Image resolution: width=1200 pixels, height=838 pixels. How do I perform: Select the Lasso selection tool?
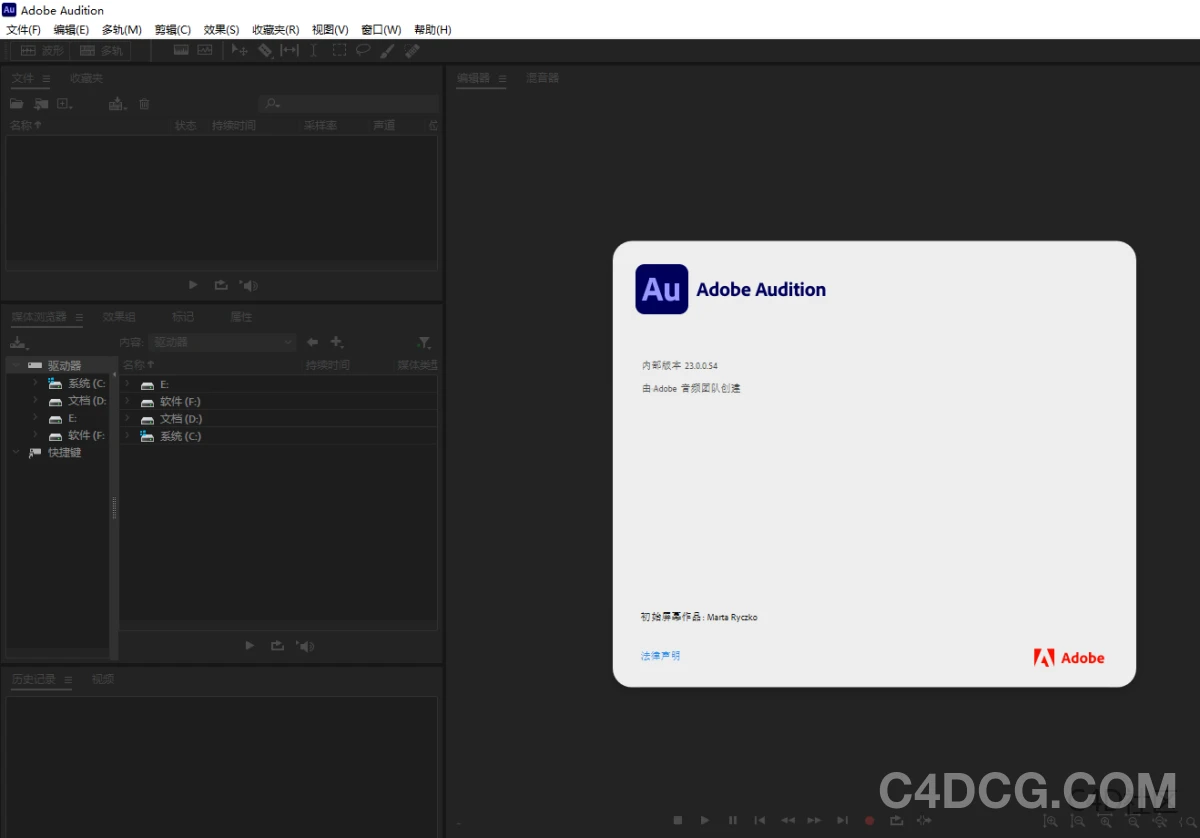click(362, 50)
